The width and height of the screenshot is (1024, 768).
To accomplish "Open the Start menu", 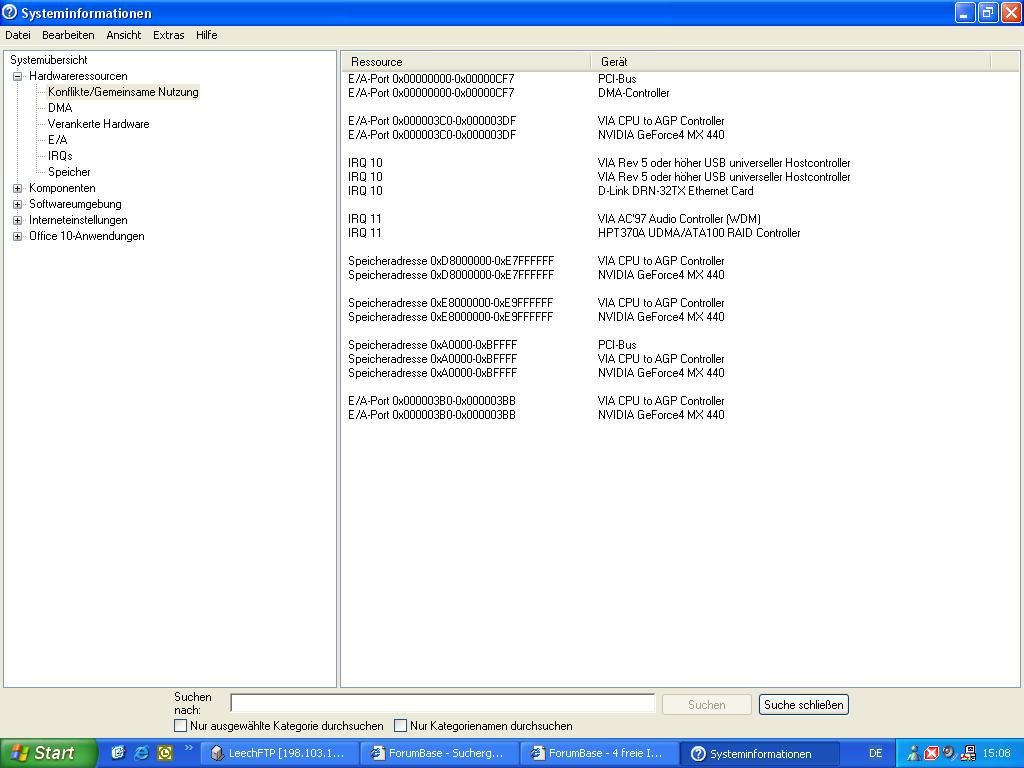I will pos(48,753).
